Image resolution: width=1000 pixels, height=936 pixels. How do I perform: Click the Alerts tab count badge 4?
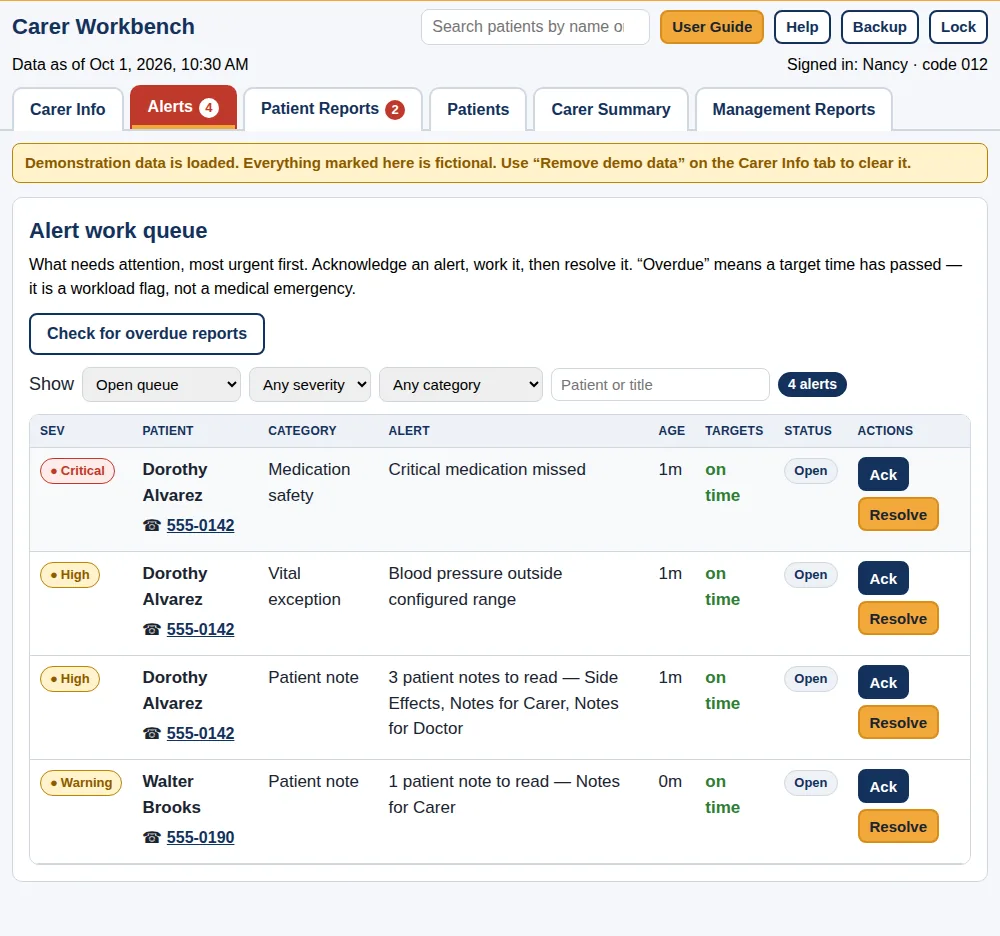tap(209, 108)
